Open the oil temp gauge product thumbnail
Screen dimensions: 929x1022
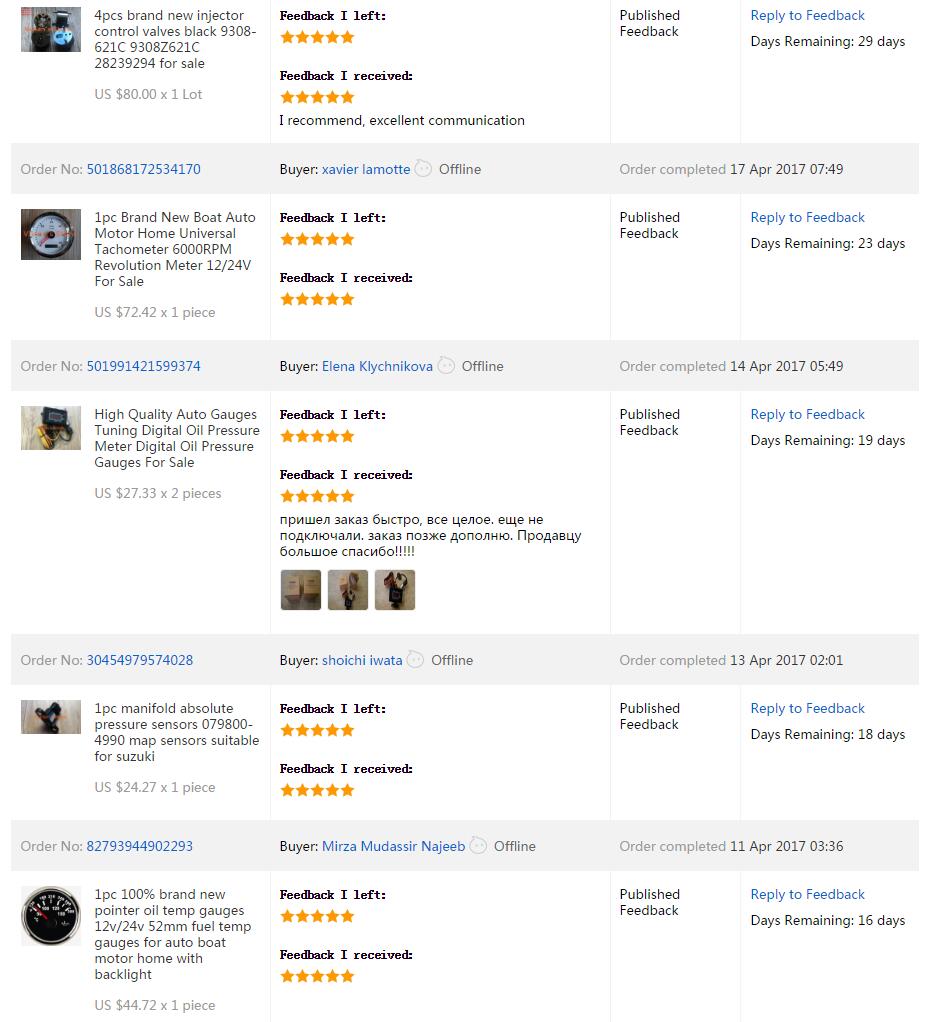click(x=51, y=916)
